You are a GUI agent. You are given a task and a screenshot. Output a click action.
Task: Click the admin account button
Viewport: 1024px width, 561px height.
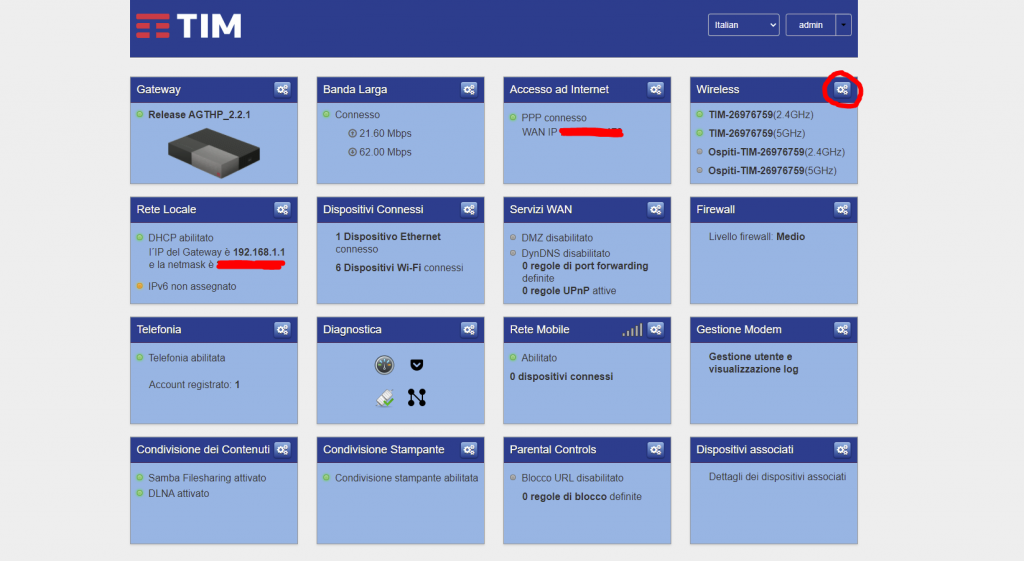click(x=811, y=25)
